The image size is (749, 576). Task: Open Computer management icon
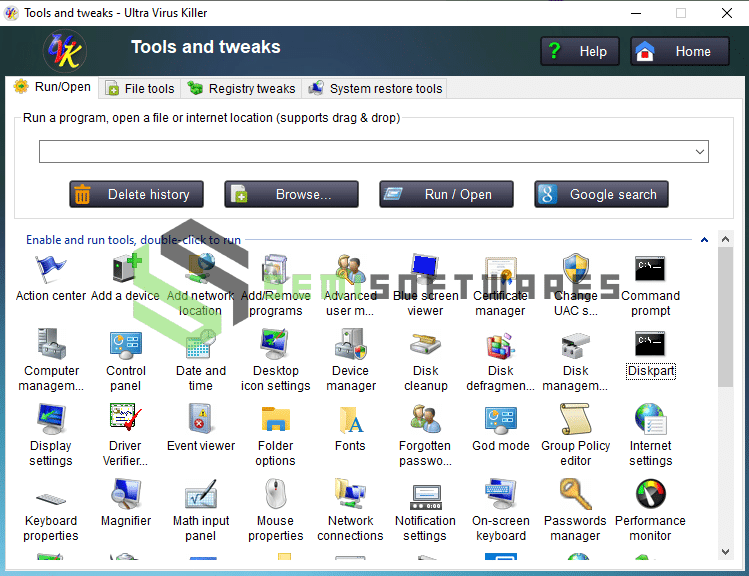point(51,343)
